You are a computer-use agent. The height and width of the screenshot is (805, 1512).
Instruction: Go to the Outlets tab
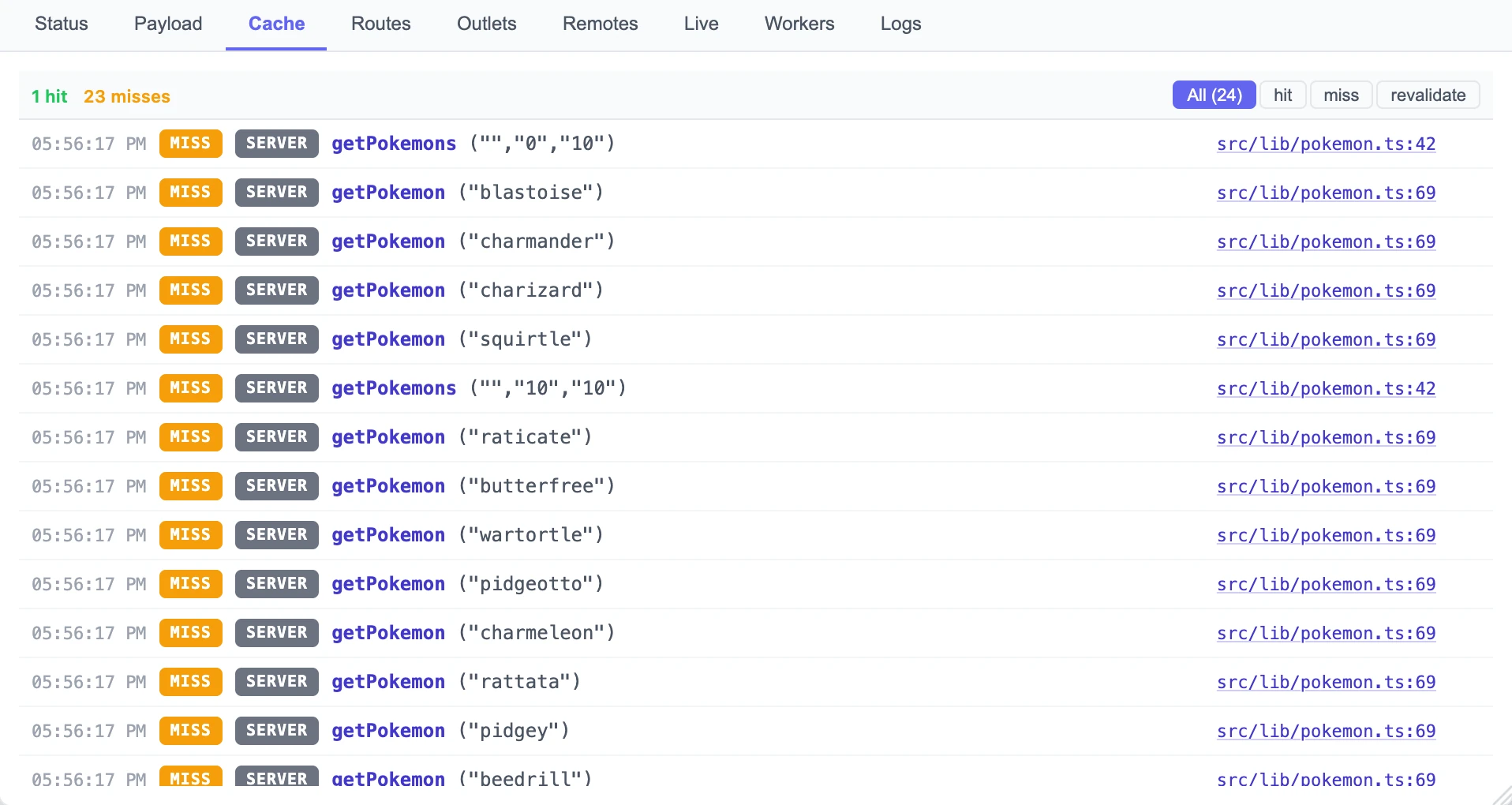[x=486, y=24]
